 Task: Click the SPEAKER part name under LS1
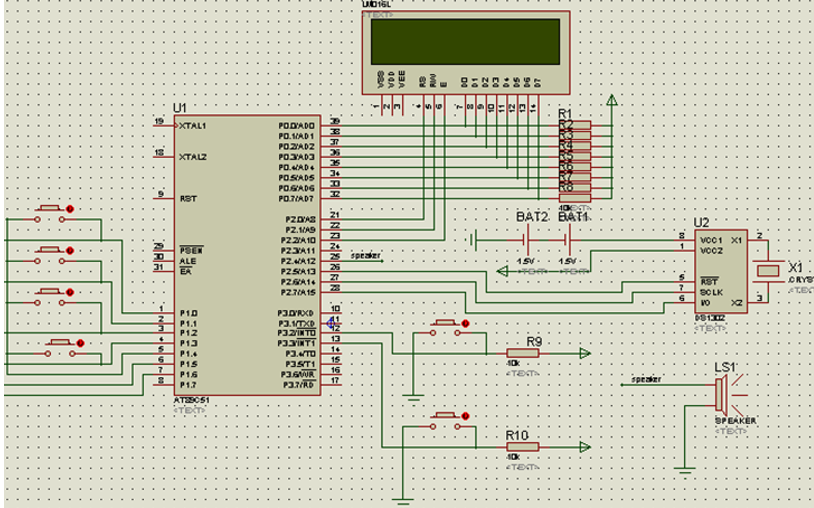736,421
